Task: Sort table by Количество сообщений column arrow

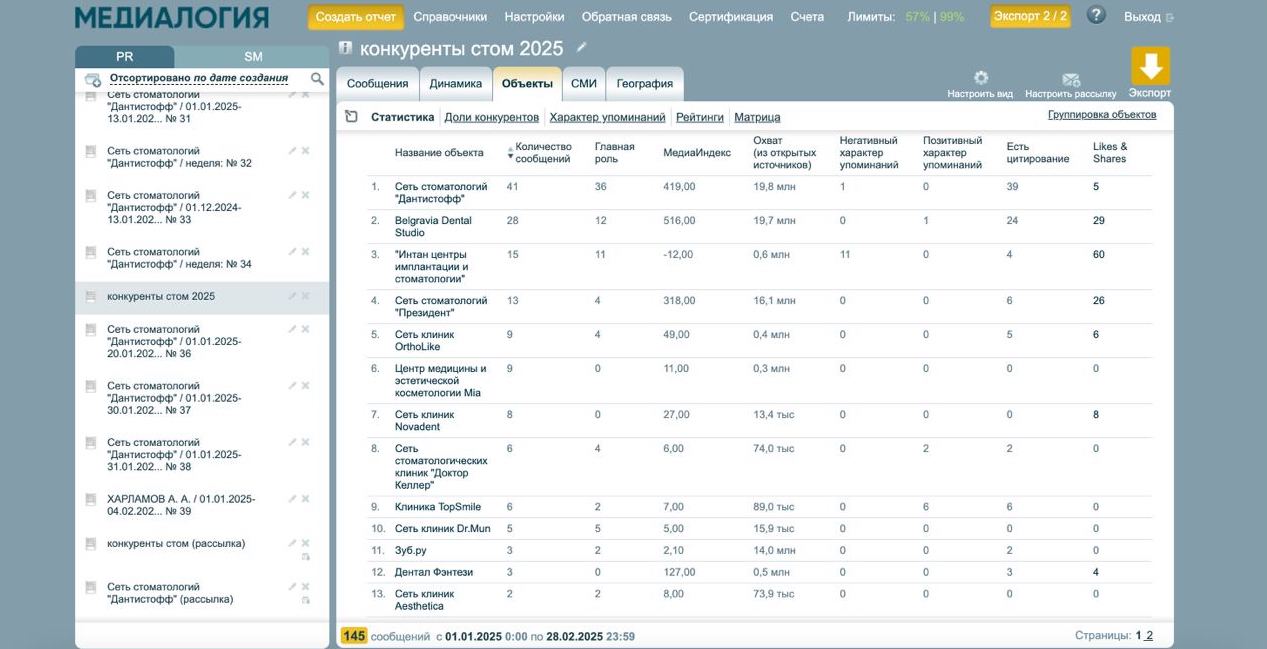Action: click(510, 153)
